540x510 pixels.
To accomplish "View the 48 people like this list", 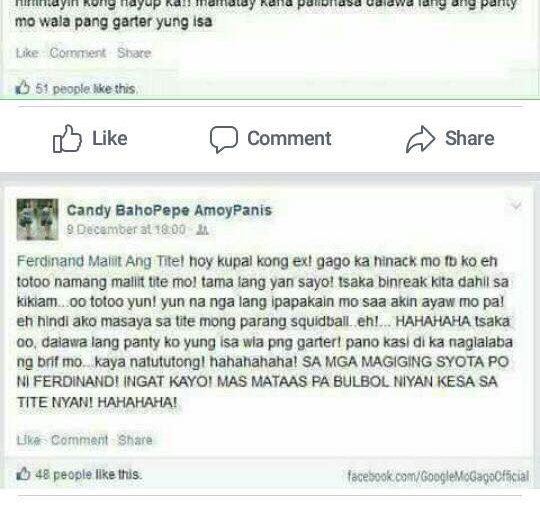I will click(x=88, y=474).
